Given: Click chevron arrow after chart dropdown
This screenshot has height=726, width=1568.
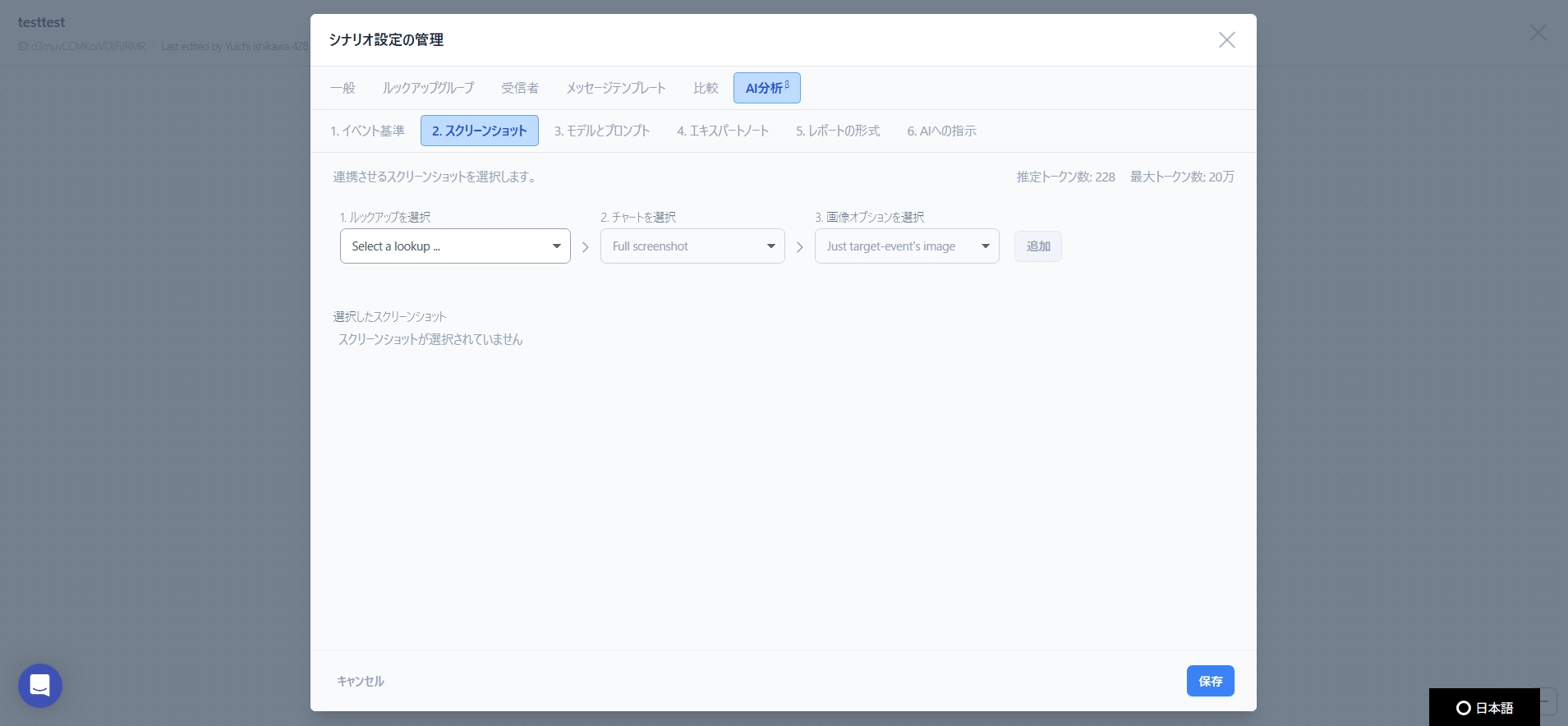Looking at the screenshot, I should pyautogui.click(x=800, y=247).
